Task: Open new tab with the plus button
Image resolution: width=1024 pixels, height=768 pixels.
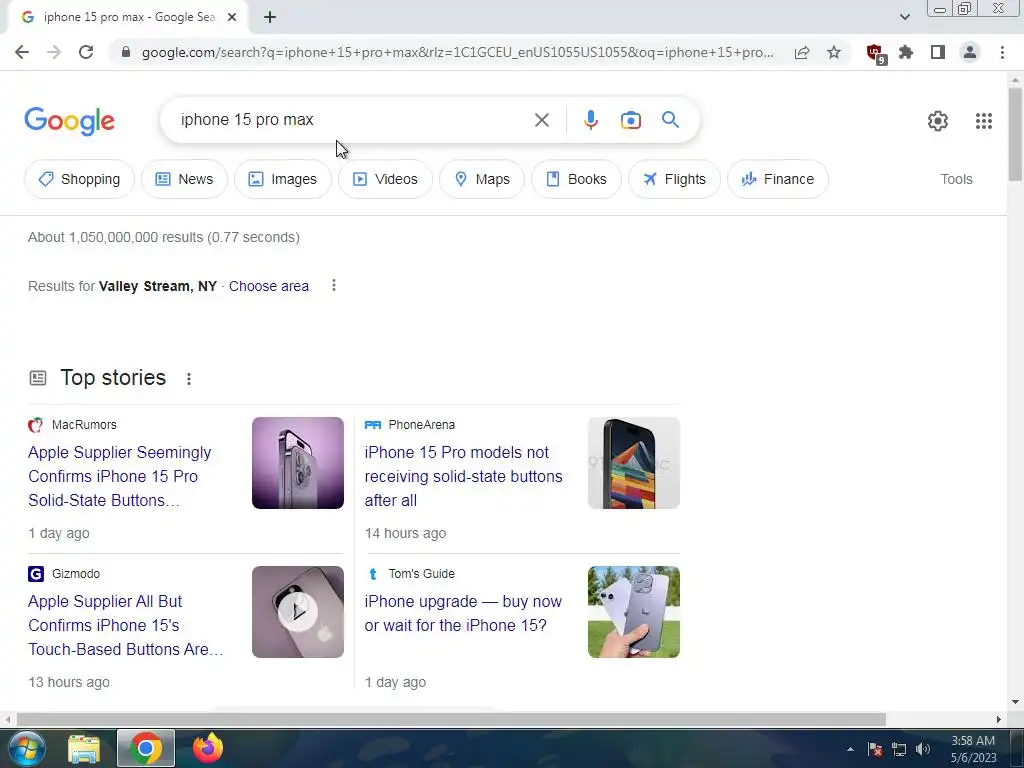Action: [270, 17]
